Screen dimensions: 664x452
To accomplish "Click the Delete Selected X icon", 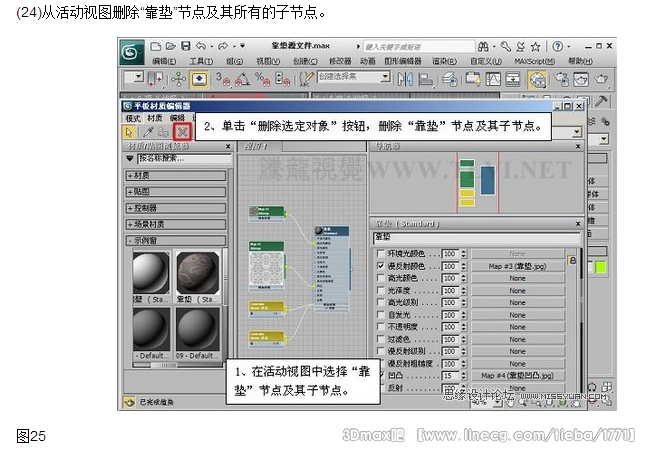I will click(x=183, y=132).
